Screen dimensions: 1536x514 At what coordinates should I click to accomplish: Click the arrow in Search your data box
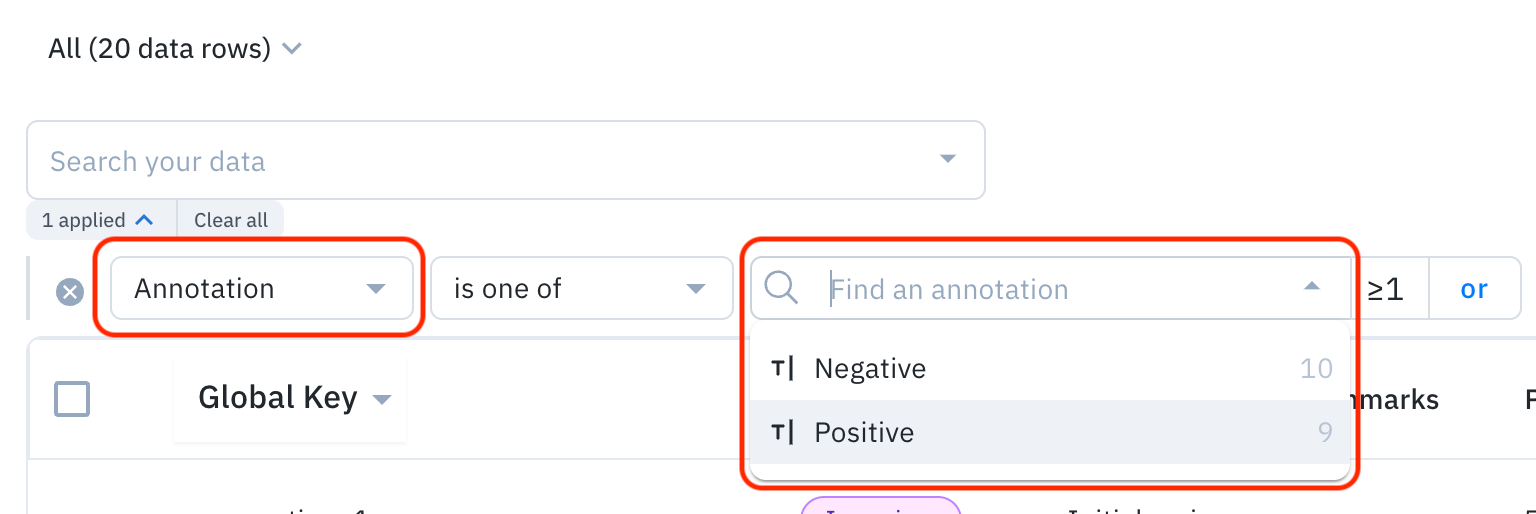click(947, 160)
